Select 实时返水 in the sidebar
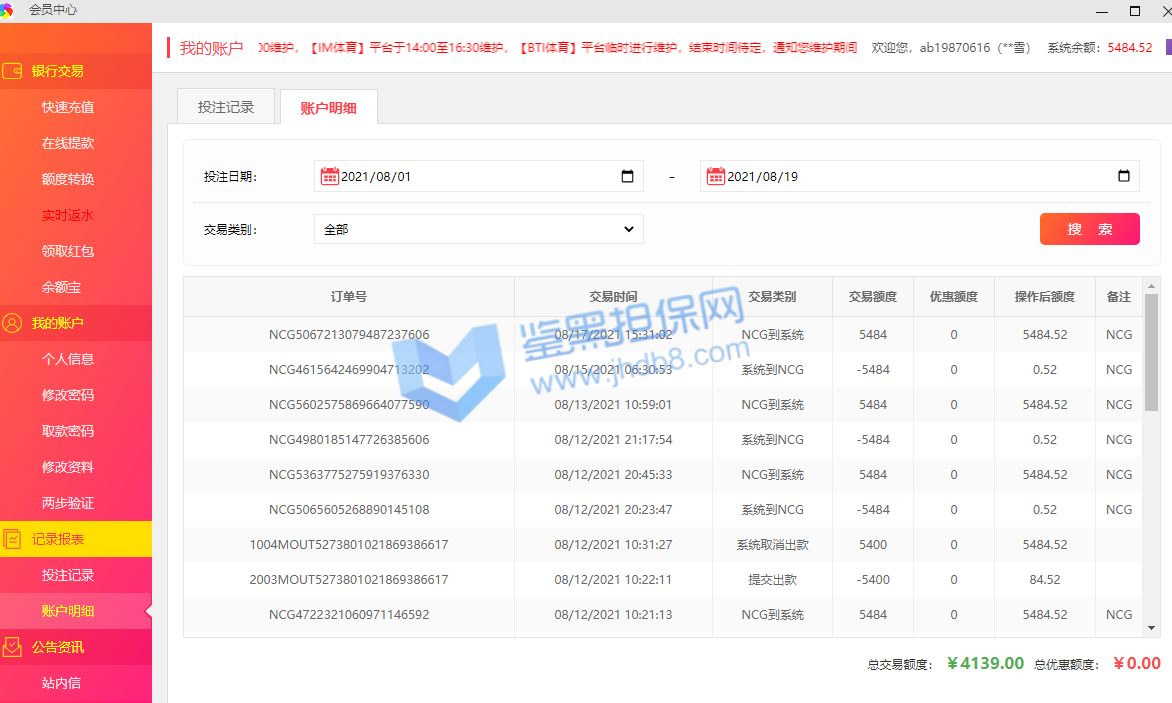 click(68, 215)
